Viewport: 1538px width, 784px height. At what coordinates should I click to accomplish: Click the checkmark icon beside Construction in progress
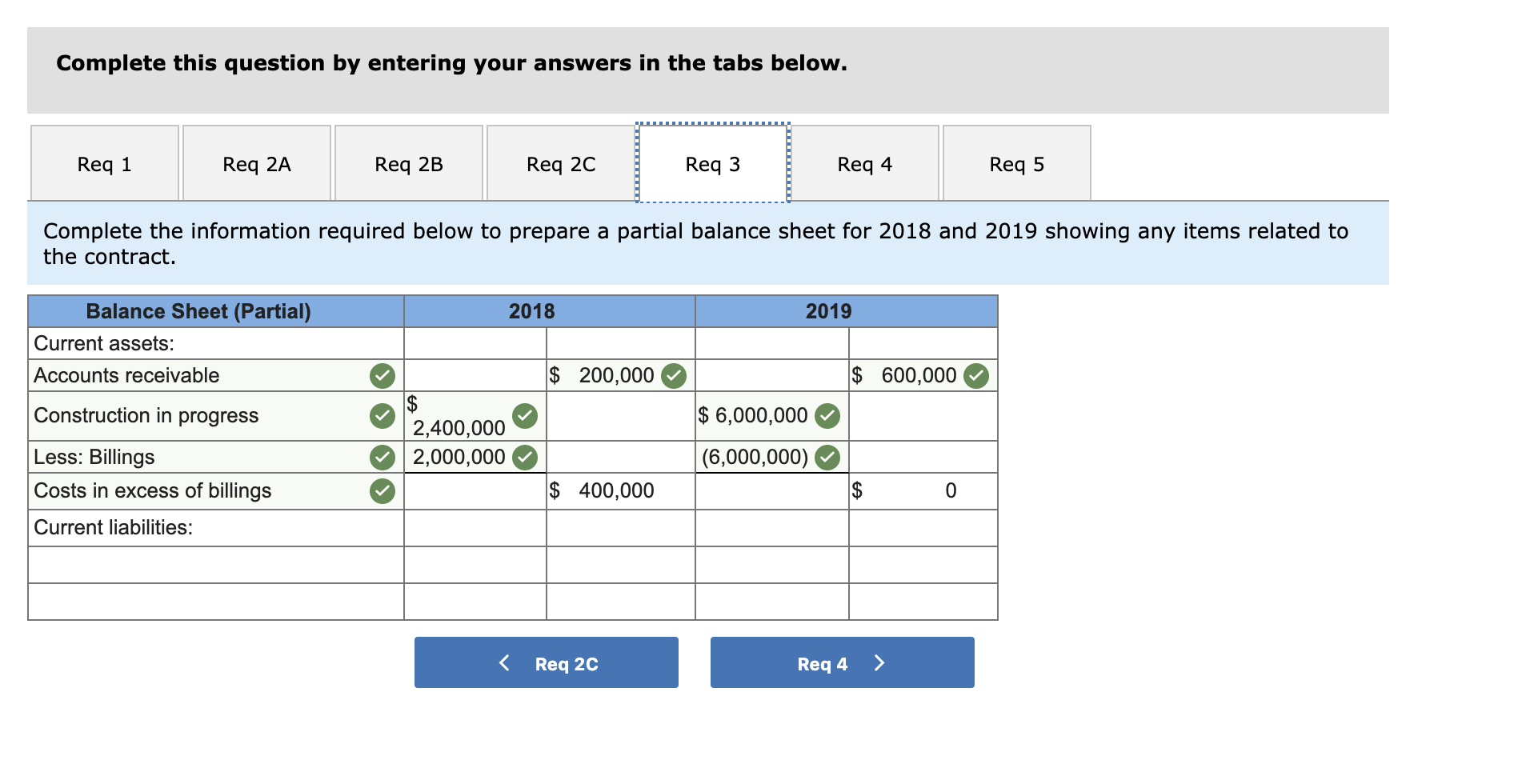coord(383,415)
